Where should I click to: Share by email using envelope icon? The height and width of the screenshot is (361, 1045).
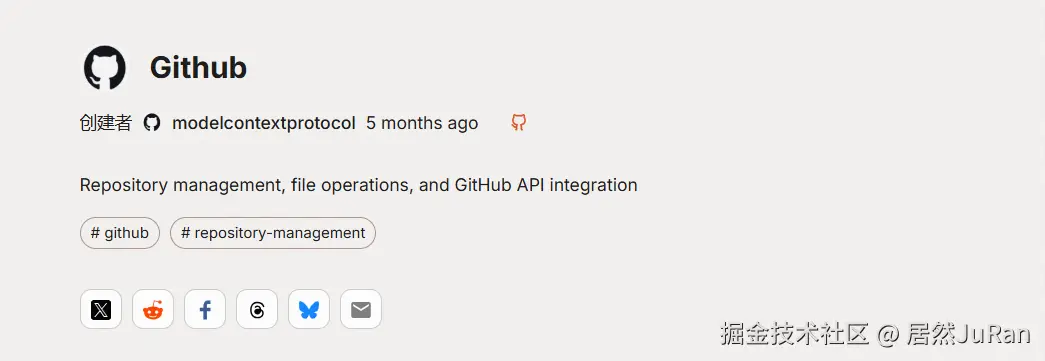[x=361, y=309]
